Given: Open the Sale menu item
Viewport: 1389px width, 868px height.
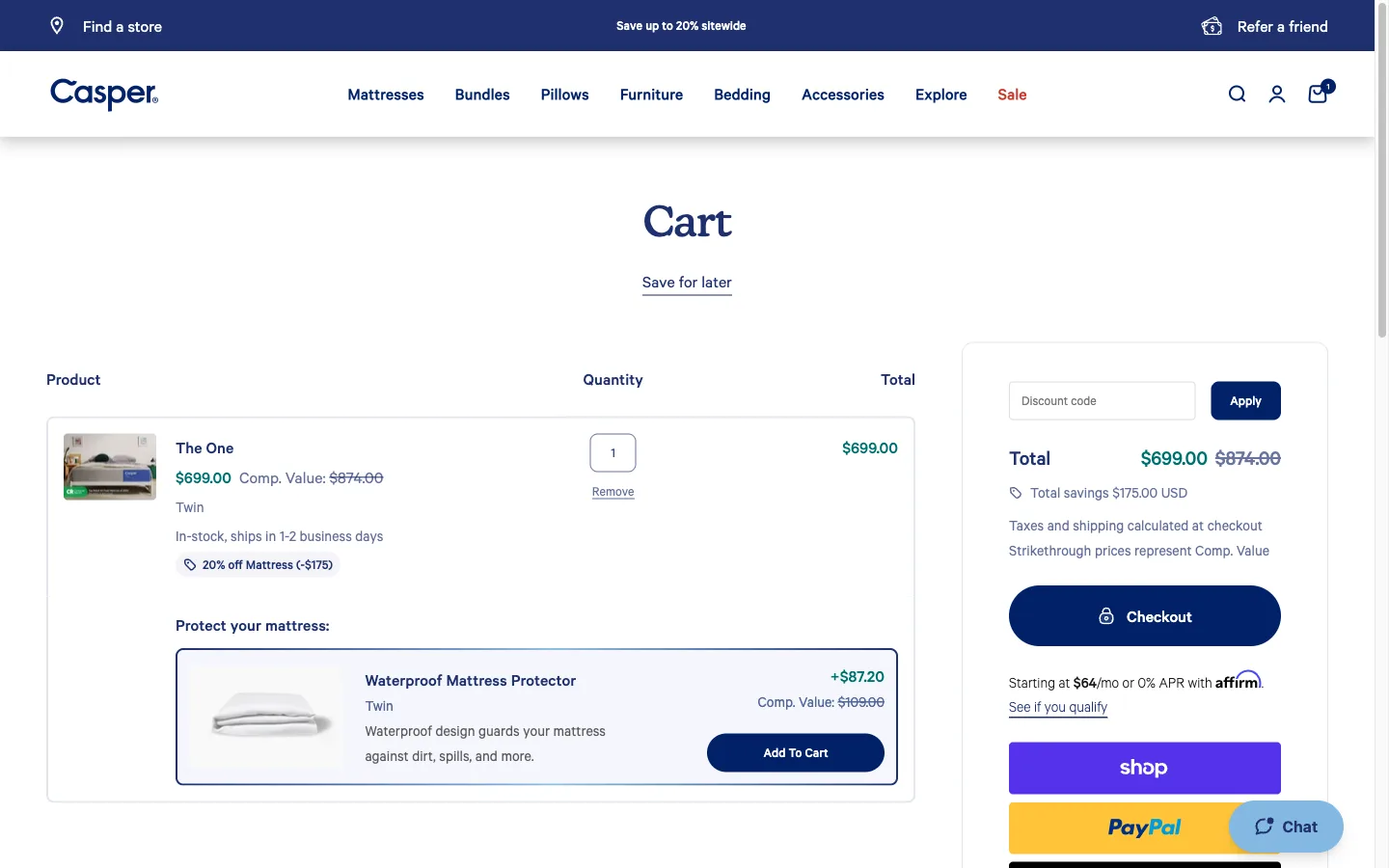Looking at the screenshot, I should 1012,95.
